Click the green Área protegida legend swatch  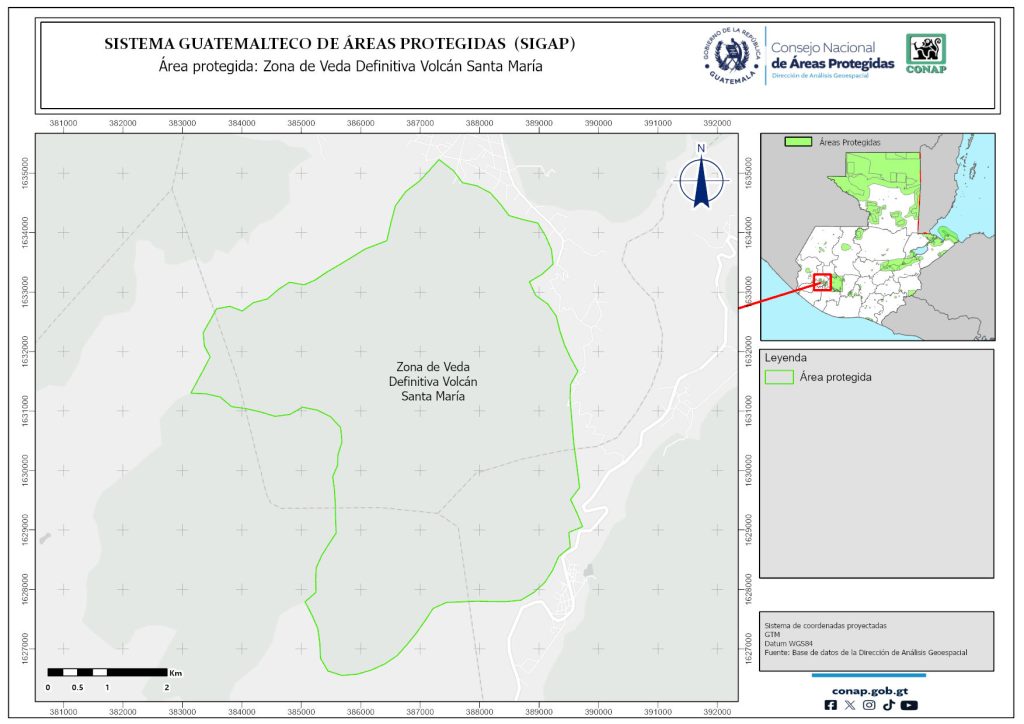(x=779, y=377)
